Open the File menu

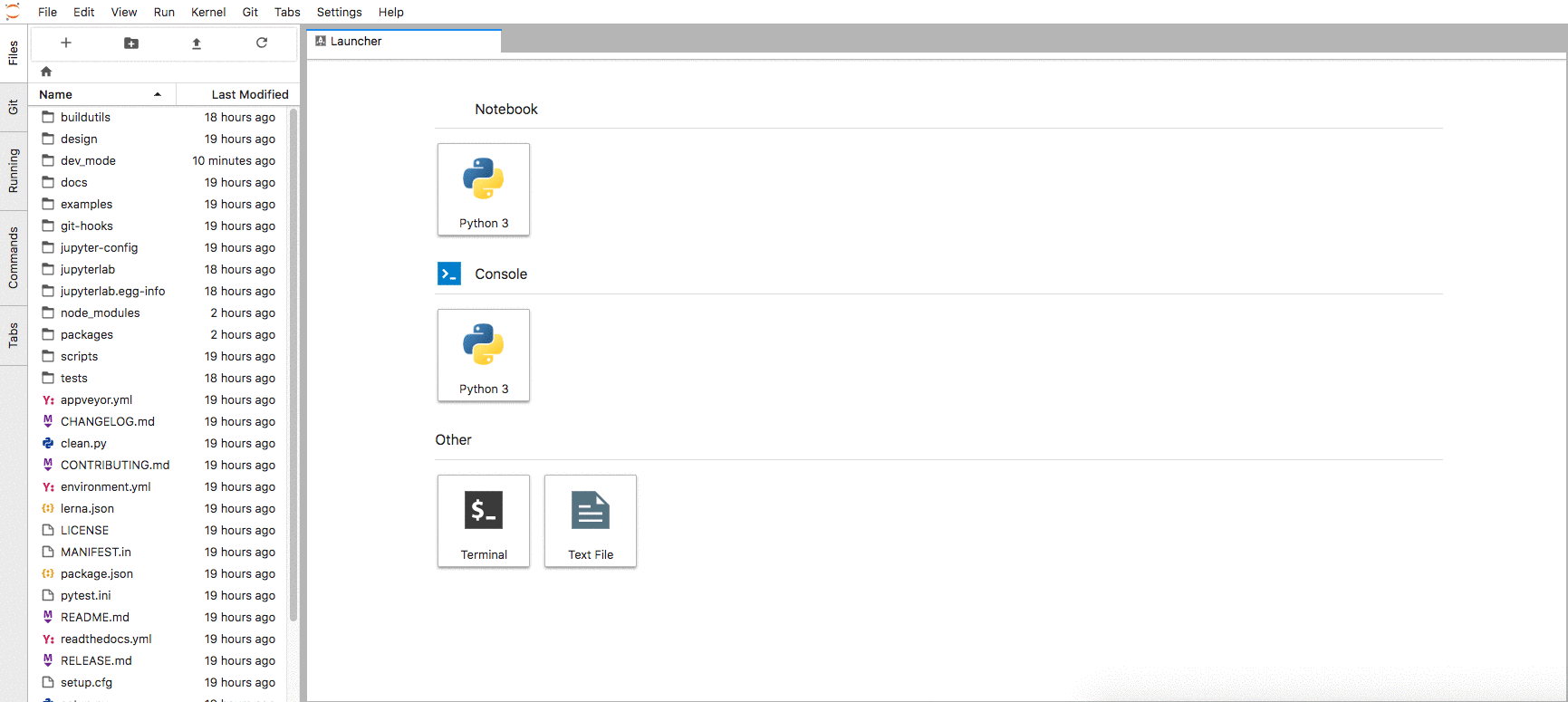click(x=47, y=12)
